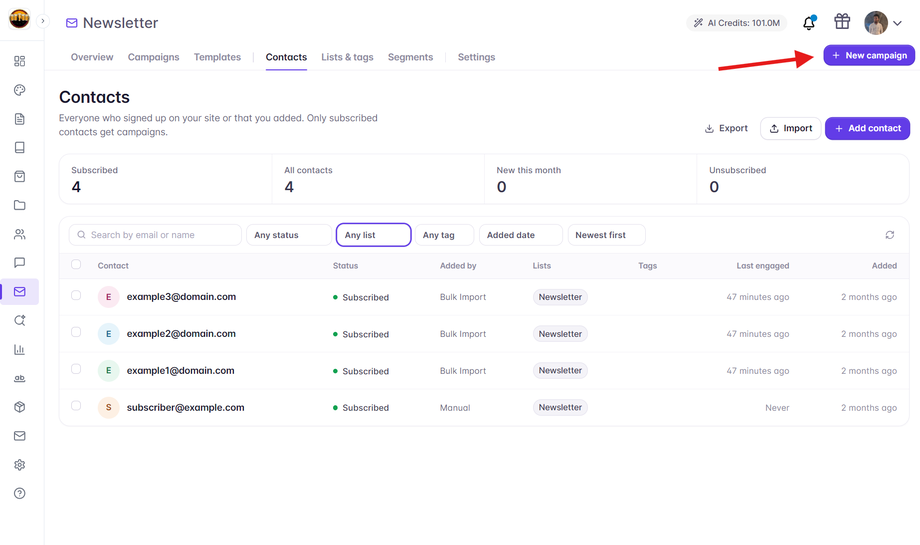Open the document pages icon in sidebar
Viewport: 920px width, 545px height.
[19, 119]
